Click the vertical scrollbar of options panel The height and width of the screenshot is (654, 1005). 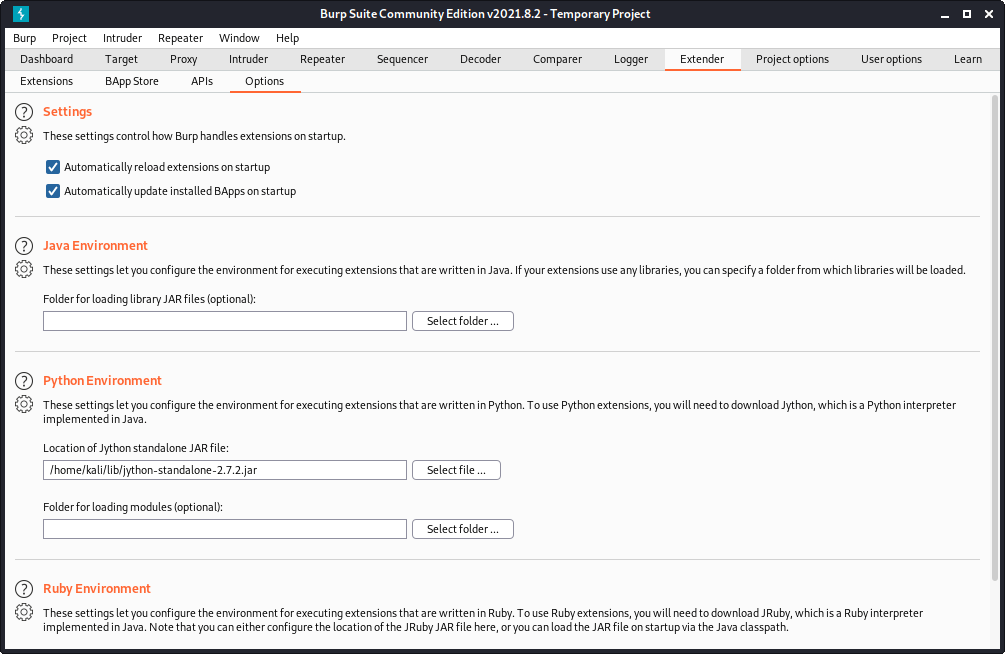coord(995,337)
